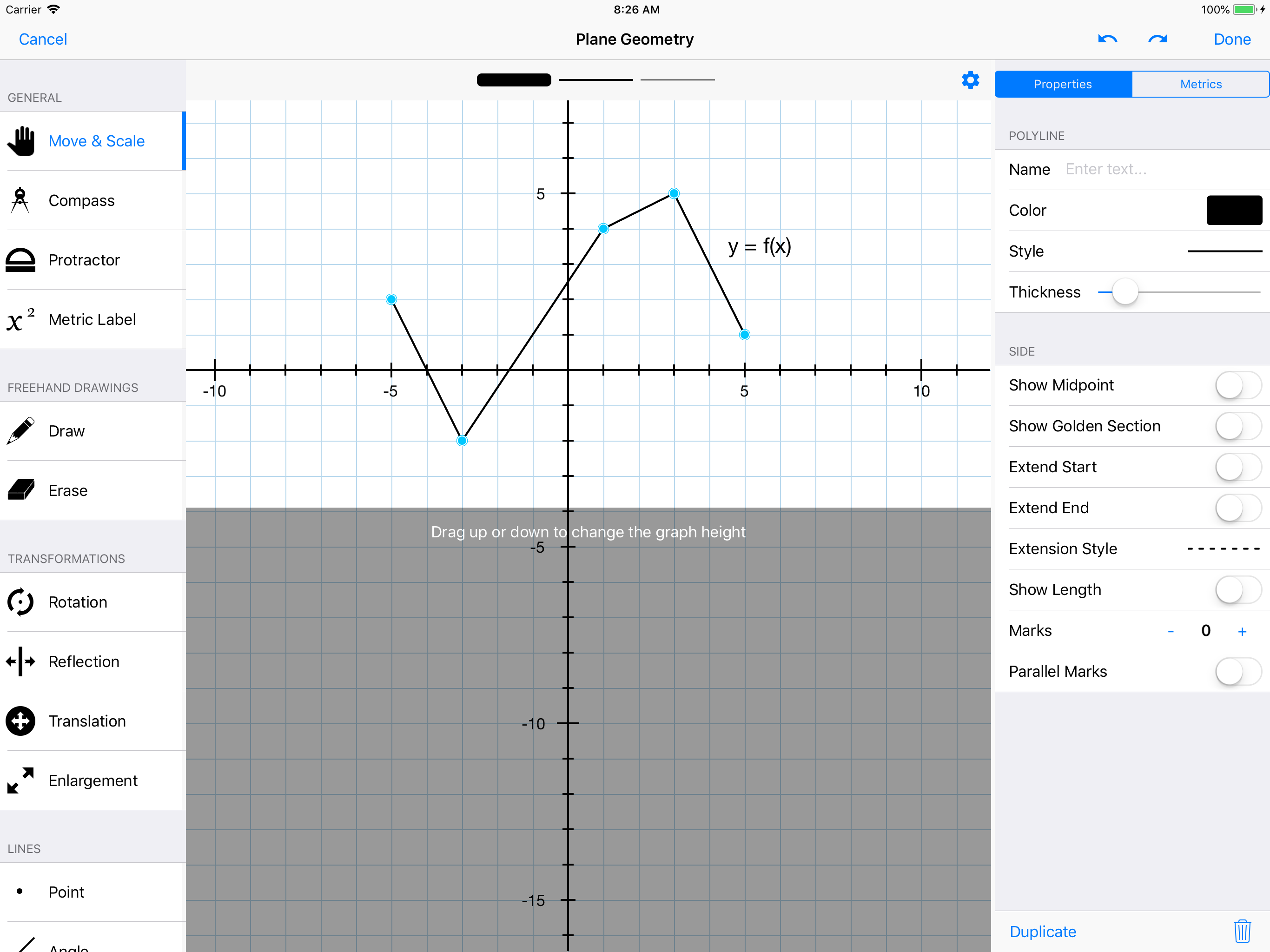The image size is (1270, 952).
Task: Select the Protractor tool icon
Action: click(20, 260)
